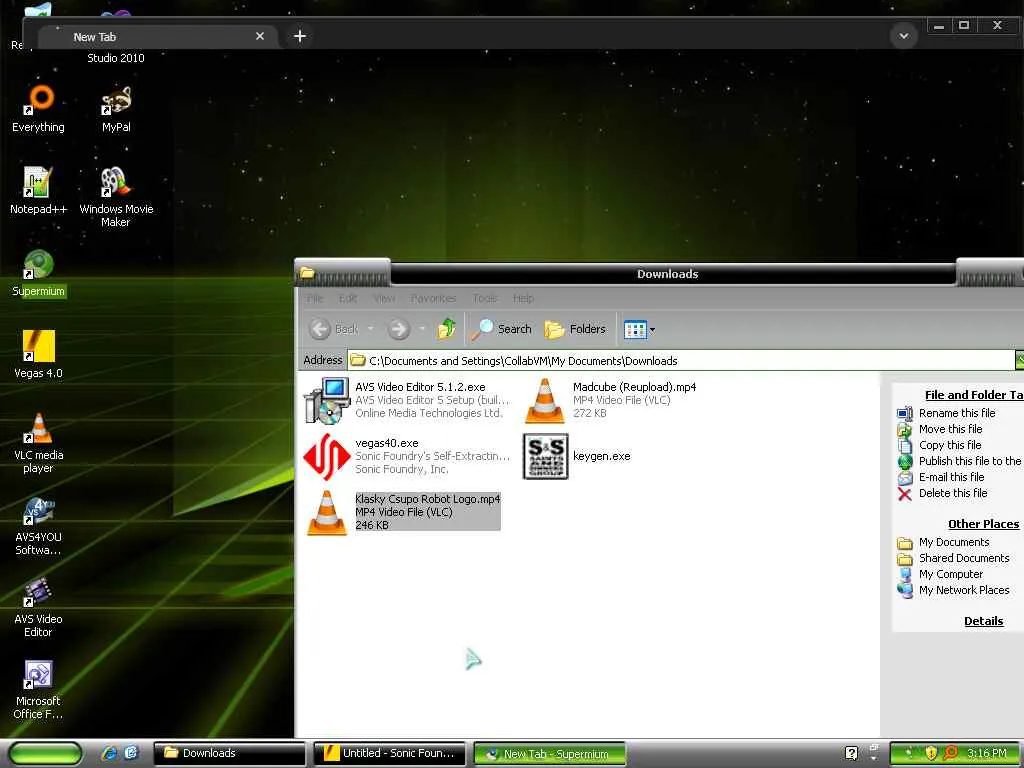Open the Views dropdown in Downloads toolbar
Viewport: 1024px width, 768px height.
click(639, 329)
